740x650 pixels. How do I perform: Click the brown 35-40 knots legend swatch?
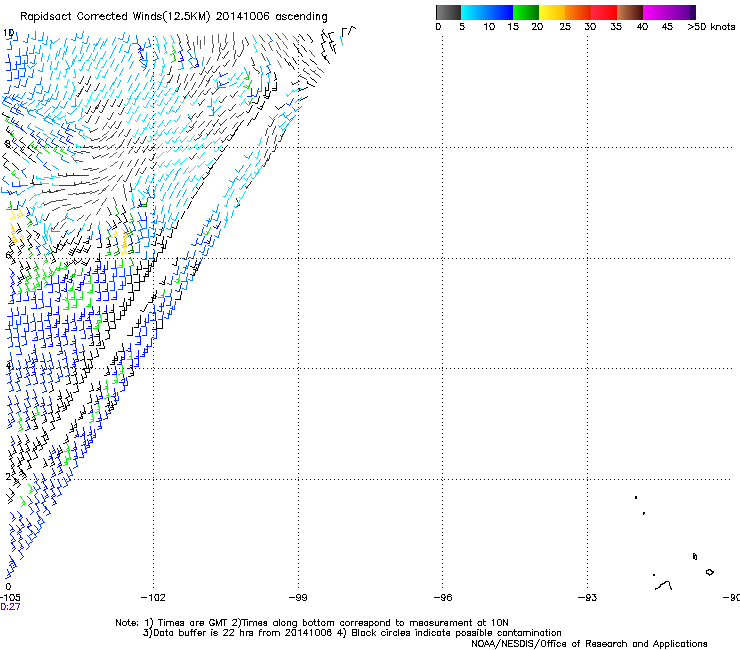point(630,12)
